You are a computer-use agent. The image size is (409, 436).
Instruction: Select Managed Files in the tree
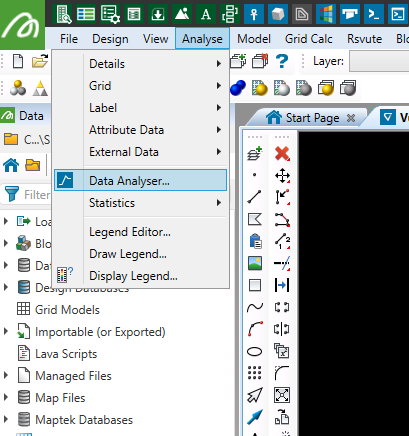pyautogui.click(x=73, y=376)
